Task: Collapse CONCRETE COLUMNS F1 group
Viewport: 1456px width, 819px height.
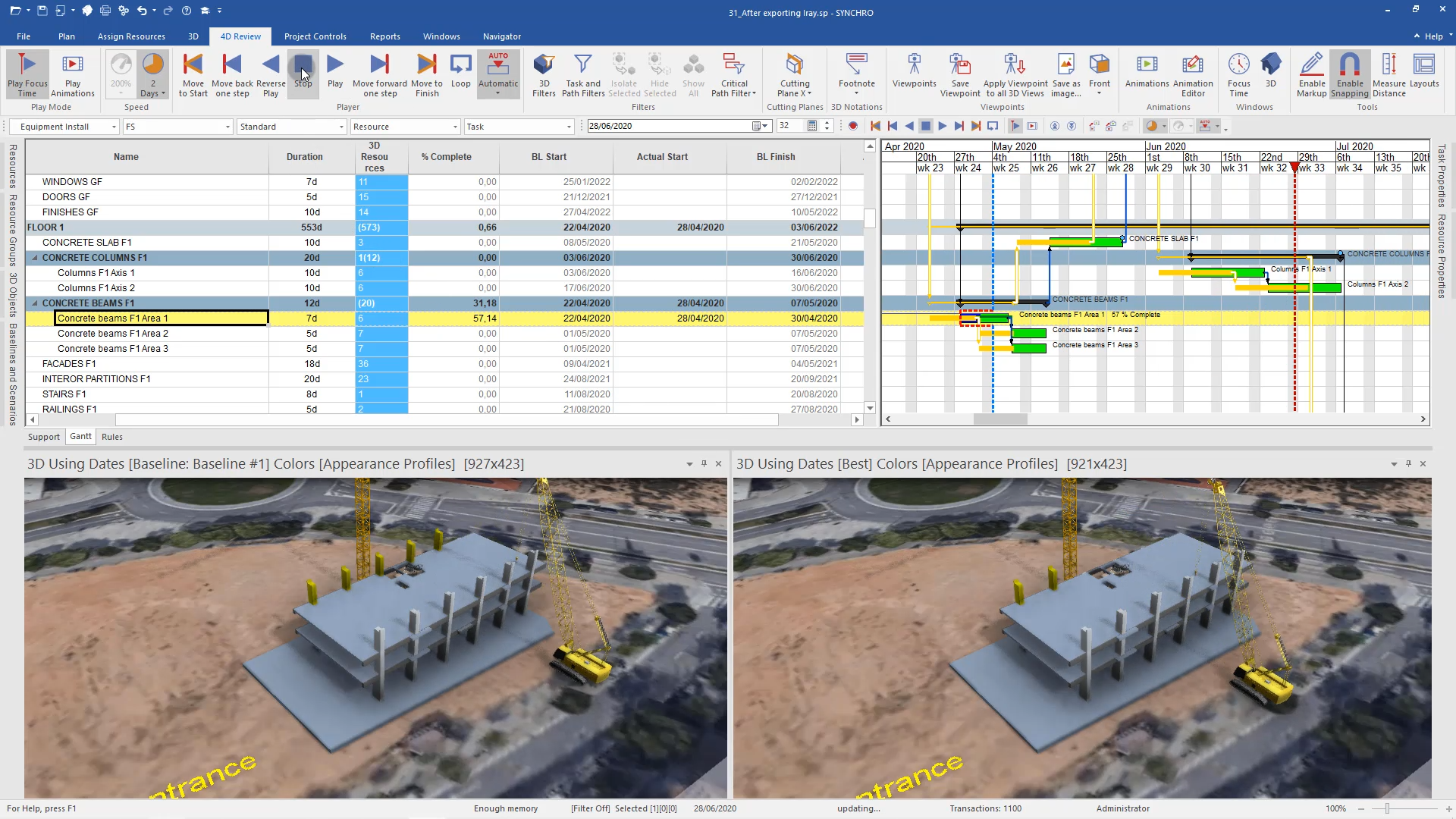Action: tap(35, 258)
